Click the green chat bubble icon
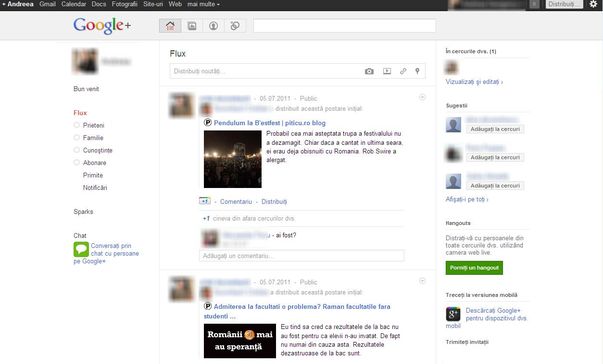The height and width of the screenshot is (364, 603). [81, 249]
